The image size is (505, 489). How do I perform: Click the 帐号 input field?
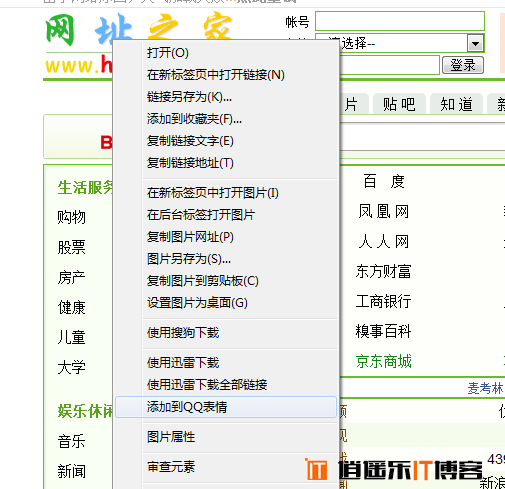pos(400,21)
